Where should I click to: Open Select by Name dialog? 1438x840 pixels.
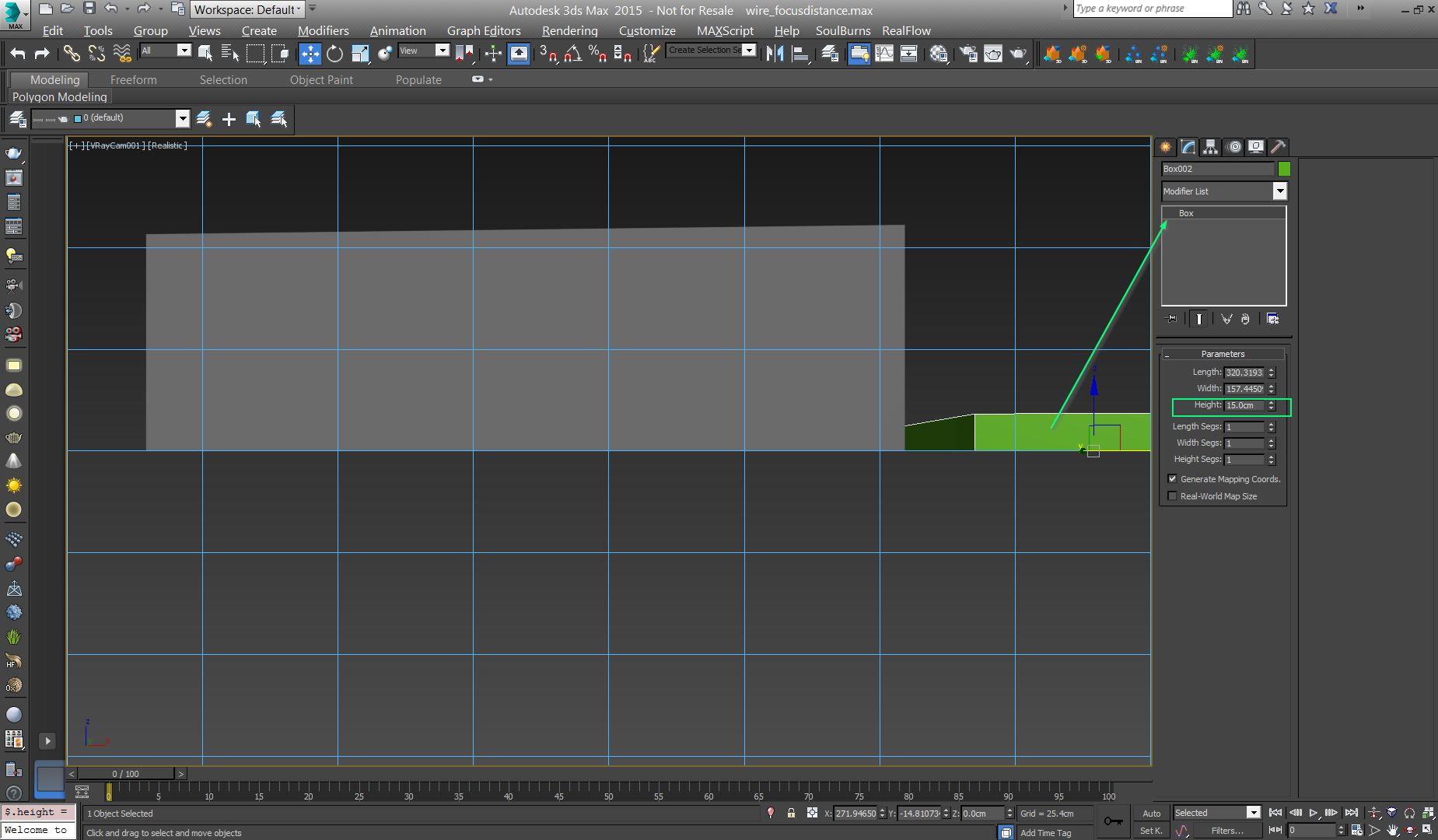[x=230, y=54]
